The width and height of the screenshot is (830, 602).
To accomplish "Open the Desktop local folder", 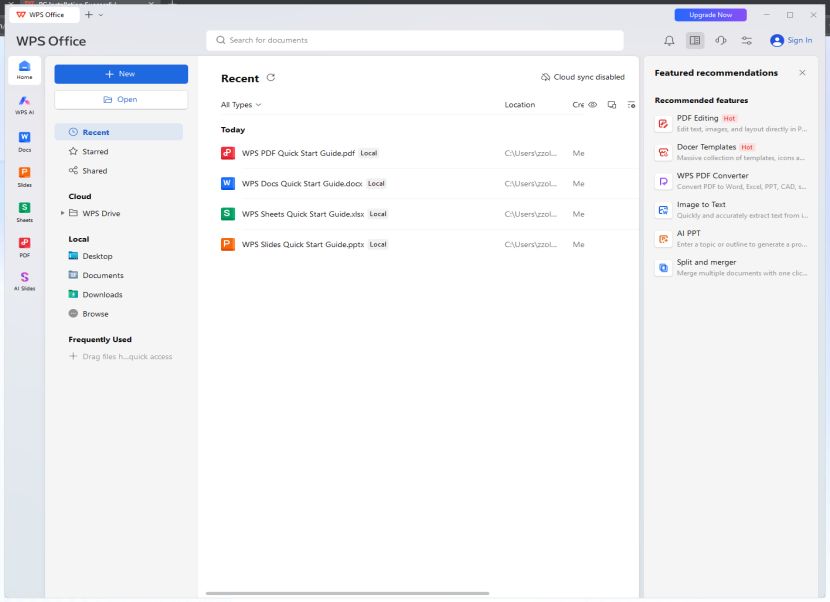I will (97, 256).
